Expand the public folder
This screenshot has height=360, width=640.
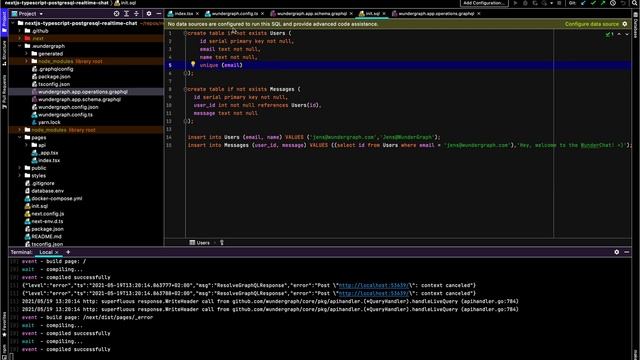point(20,168)
